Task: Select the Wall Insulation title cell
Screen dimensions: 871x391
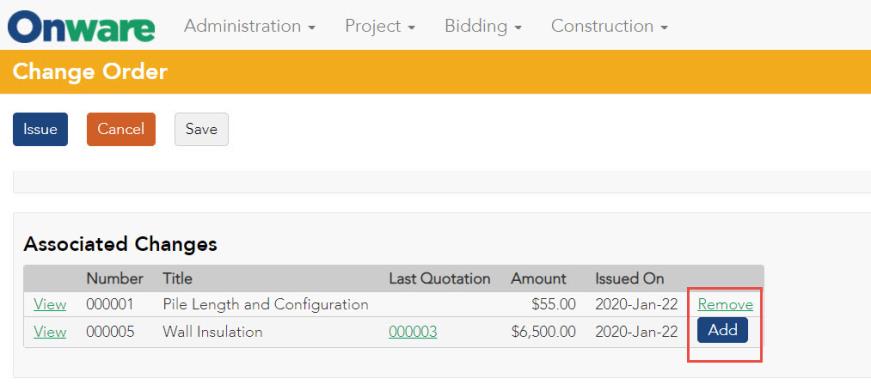Action: tap(213, 332)
